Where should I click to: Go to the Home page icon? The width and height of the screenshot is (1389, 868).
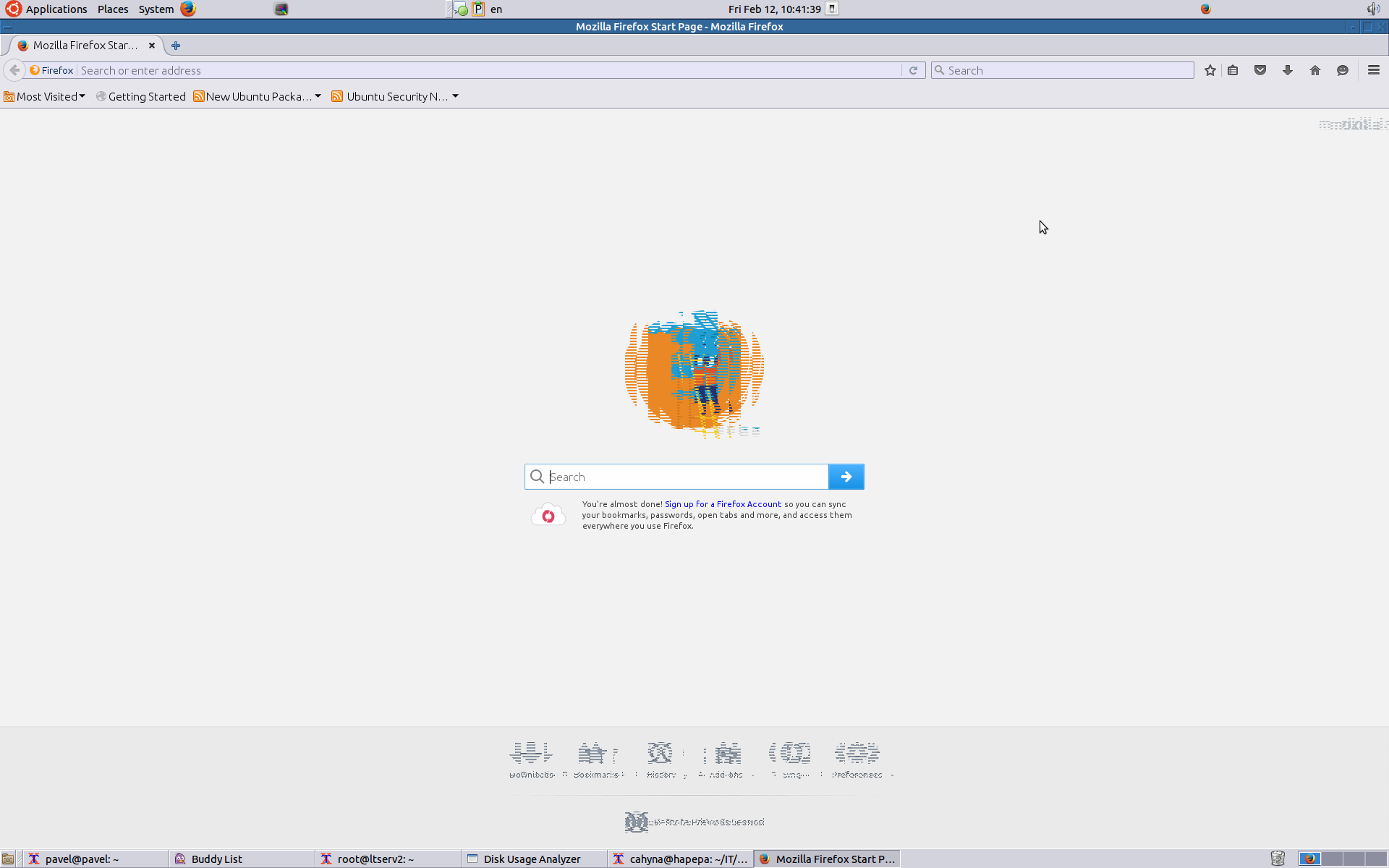tap(1315, 70)
